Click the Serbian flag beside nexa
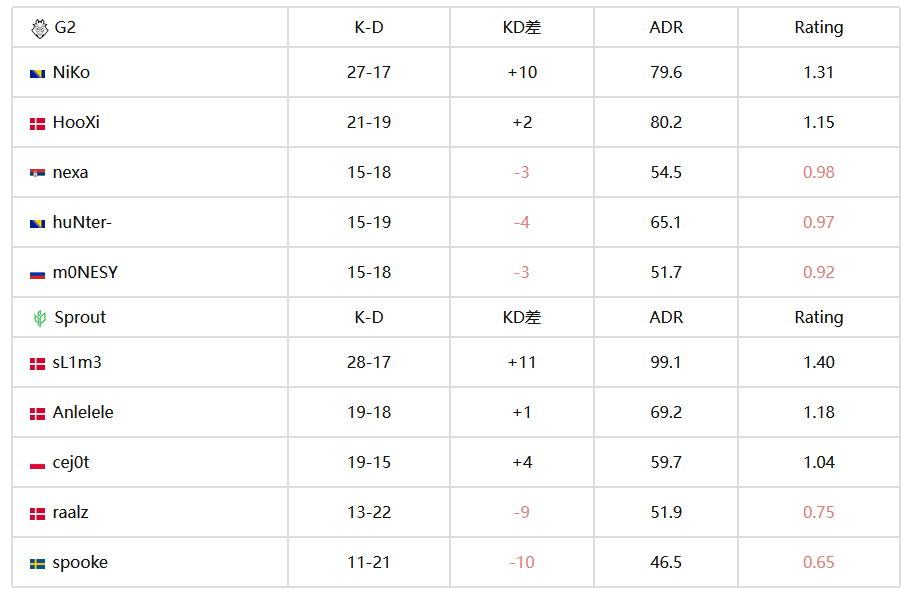The height and width of the screenshot is (601, 910). coord(37,173)
